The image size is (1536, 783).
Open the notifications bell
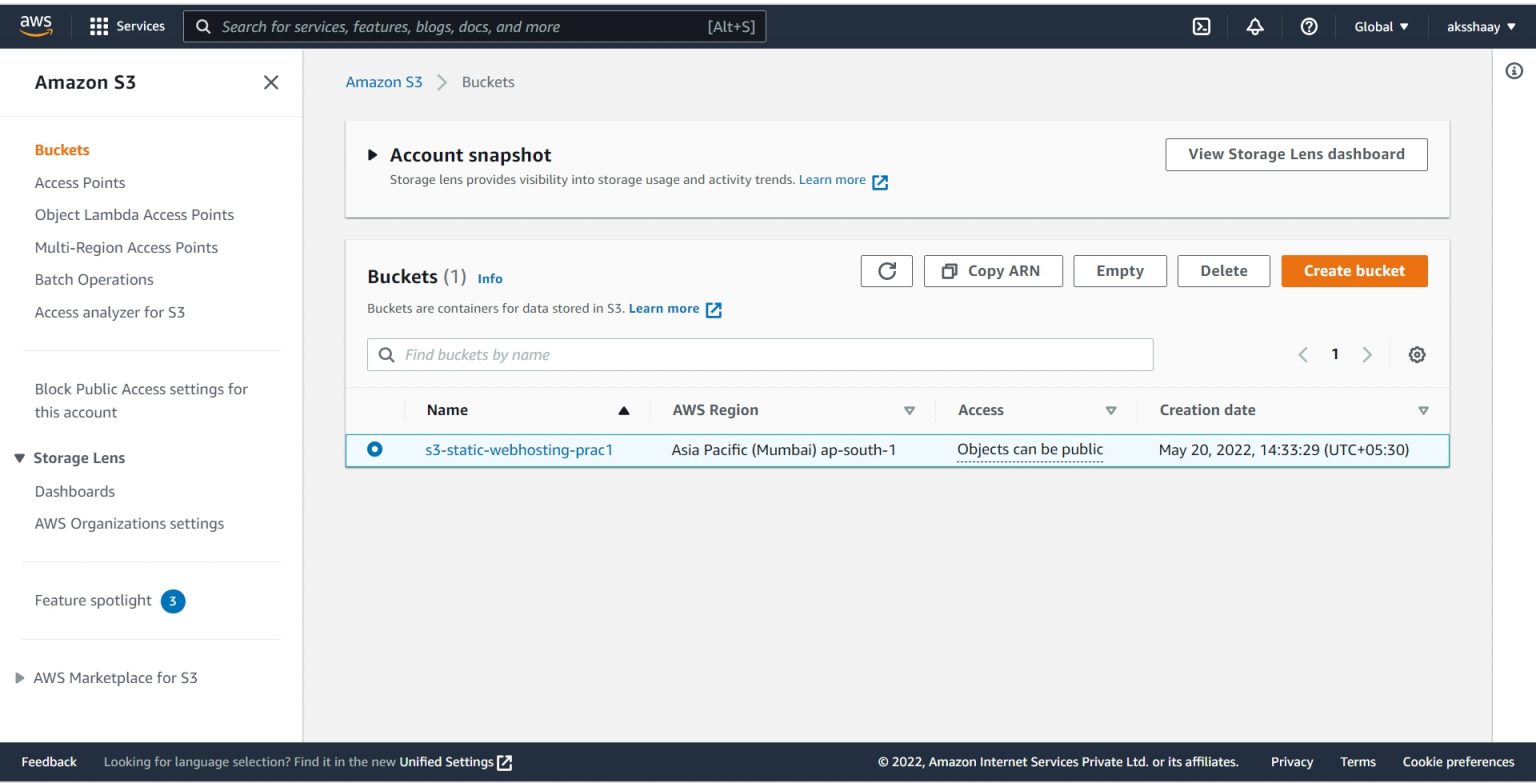(x=1255, y=26)
